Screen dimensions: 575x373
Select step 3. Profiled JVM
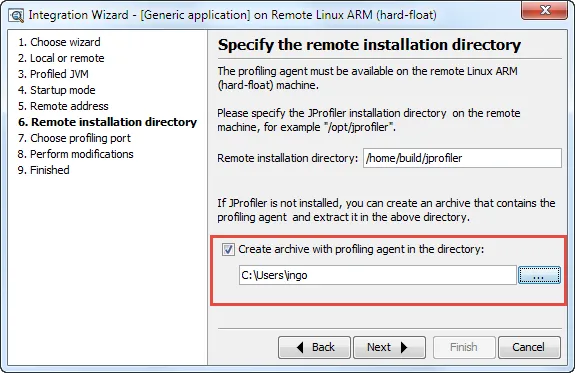[x=53, y=74]
